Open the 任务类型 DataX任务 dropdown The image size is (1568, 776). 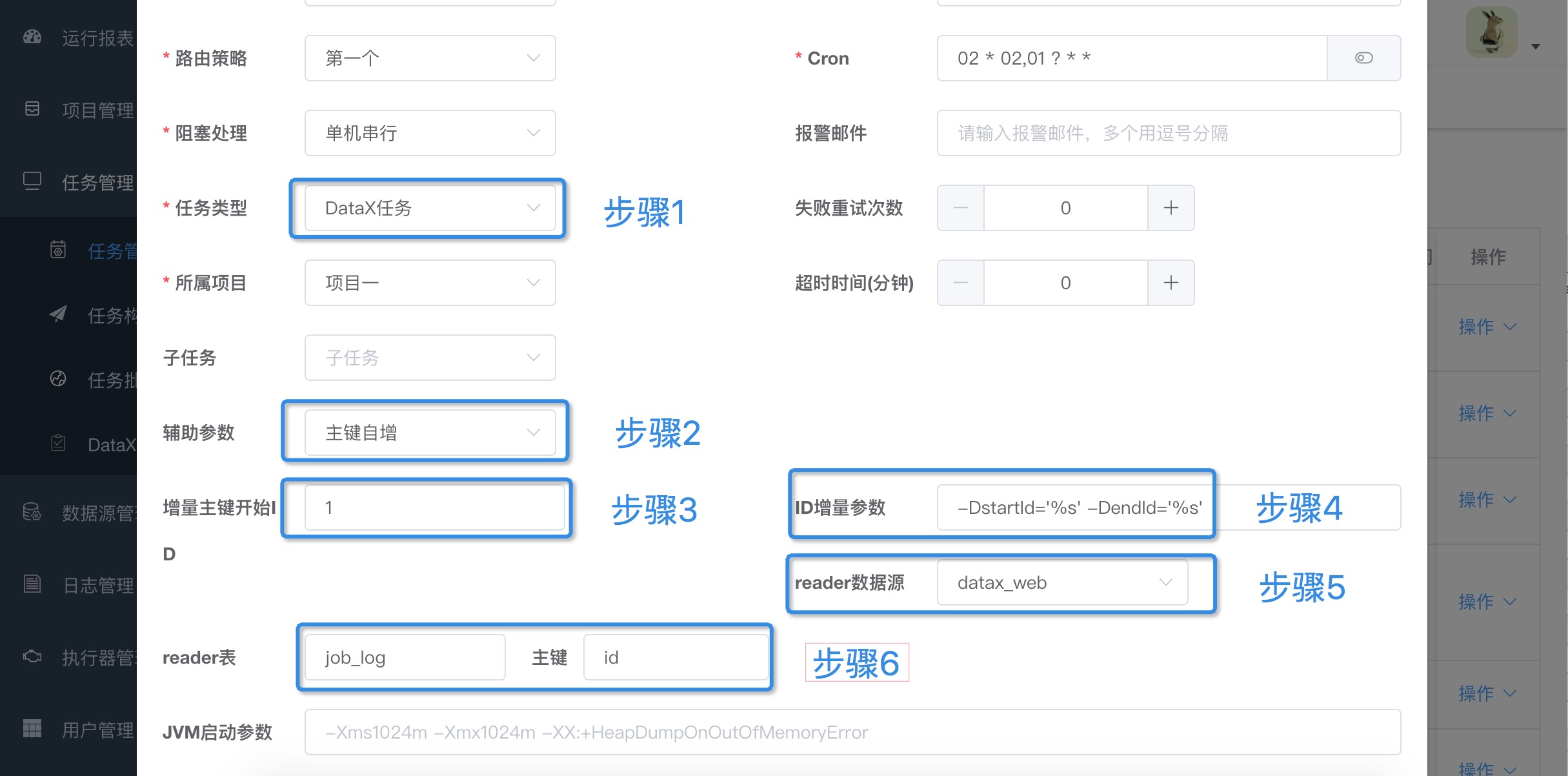click(x=430, y=208)
